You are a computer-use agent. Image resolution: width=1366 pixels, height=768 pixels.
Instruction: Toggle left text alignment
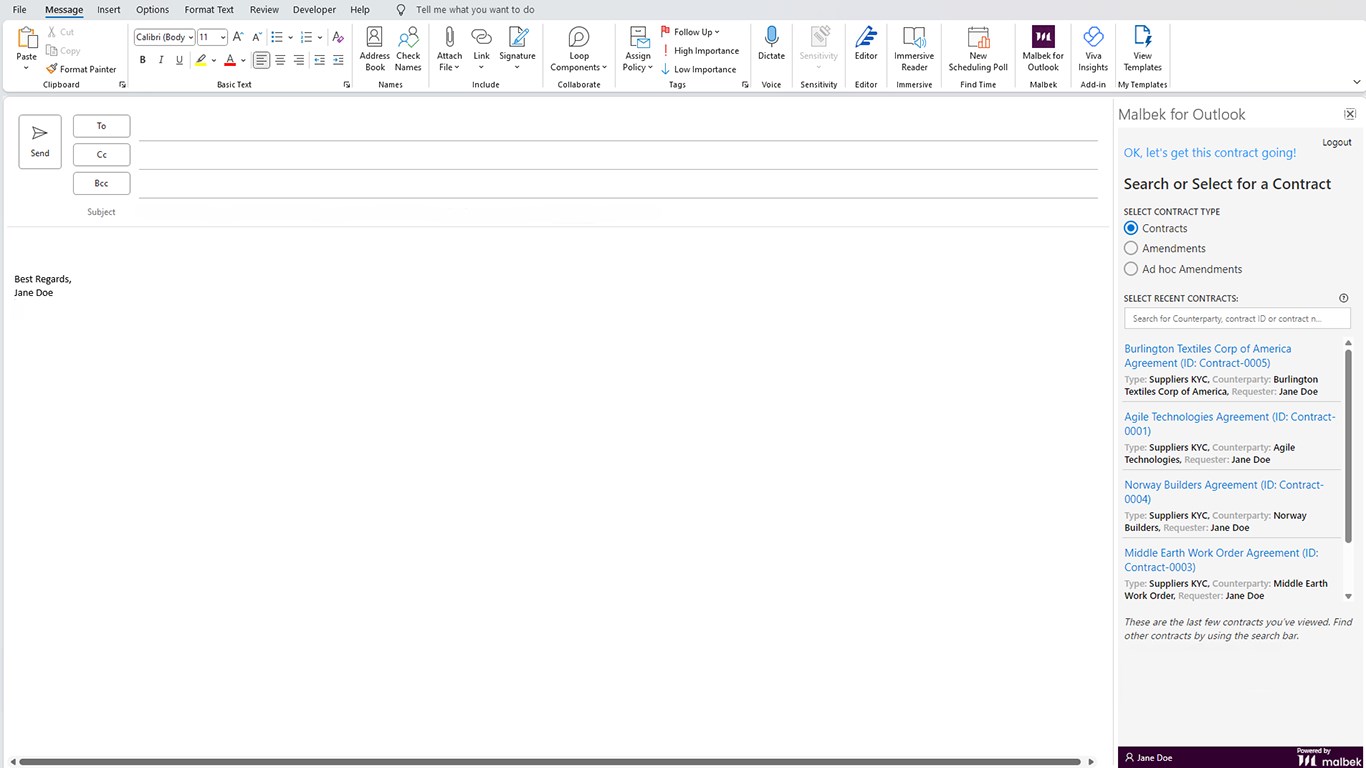pos(261,60)
